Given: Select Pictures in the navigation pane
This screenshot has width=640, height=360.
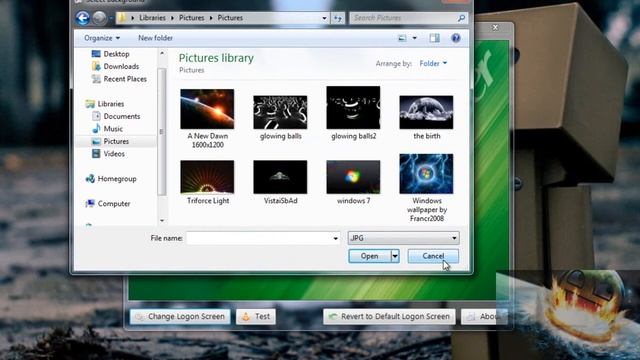Looking at the screenshot, I should [115, 141].
